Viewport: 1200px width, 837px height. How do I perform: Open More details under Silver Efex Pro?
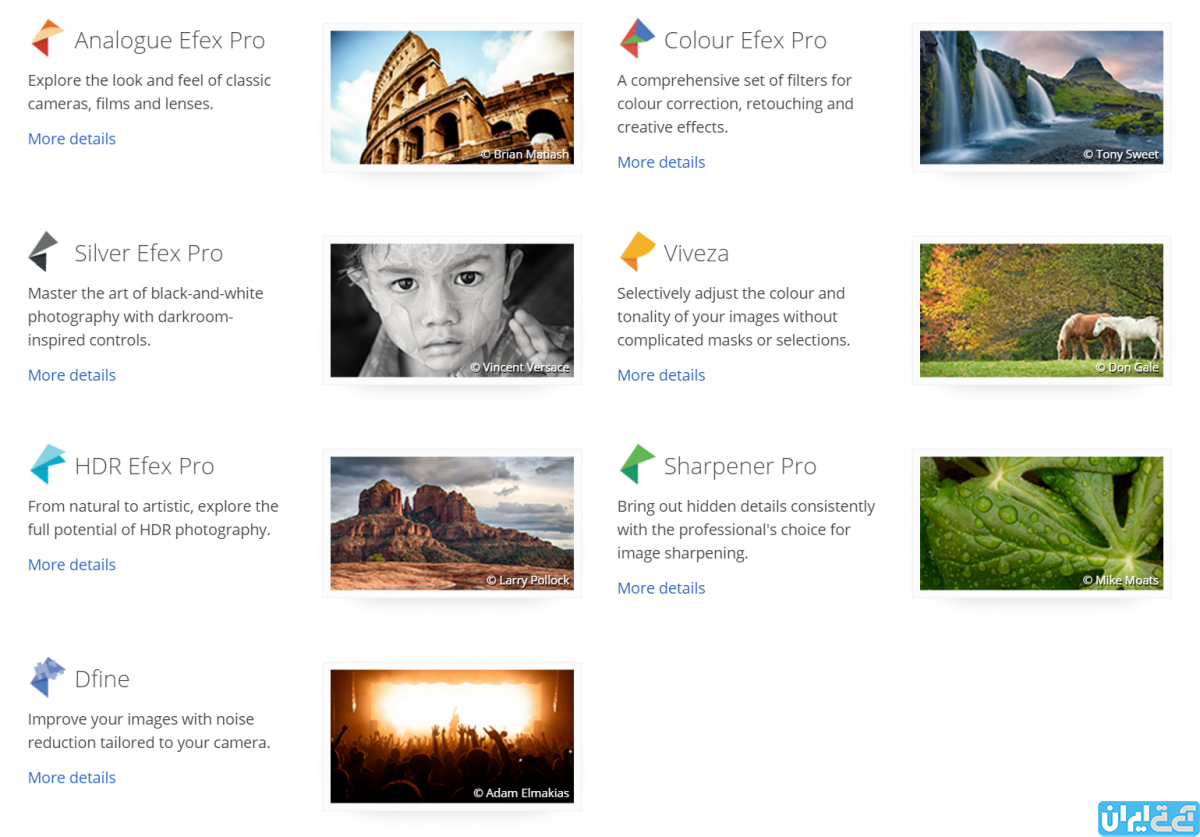[72, 375]
